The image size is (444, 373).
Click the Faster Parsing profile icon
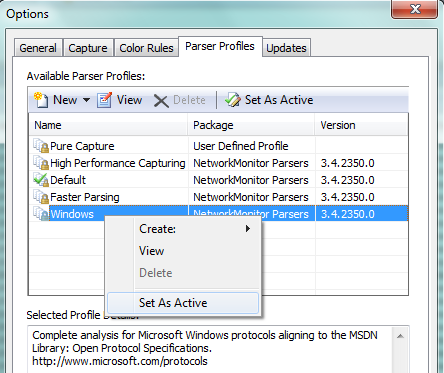tap(41, 197)
